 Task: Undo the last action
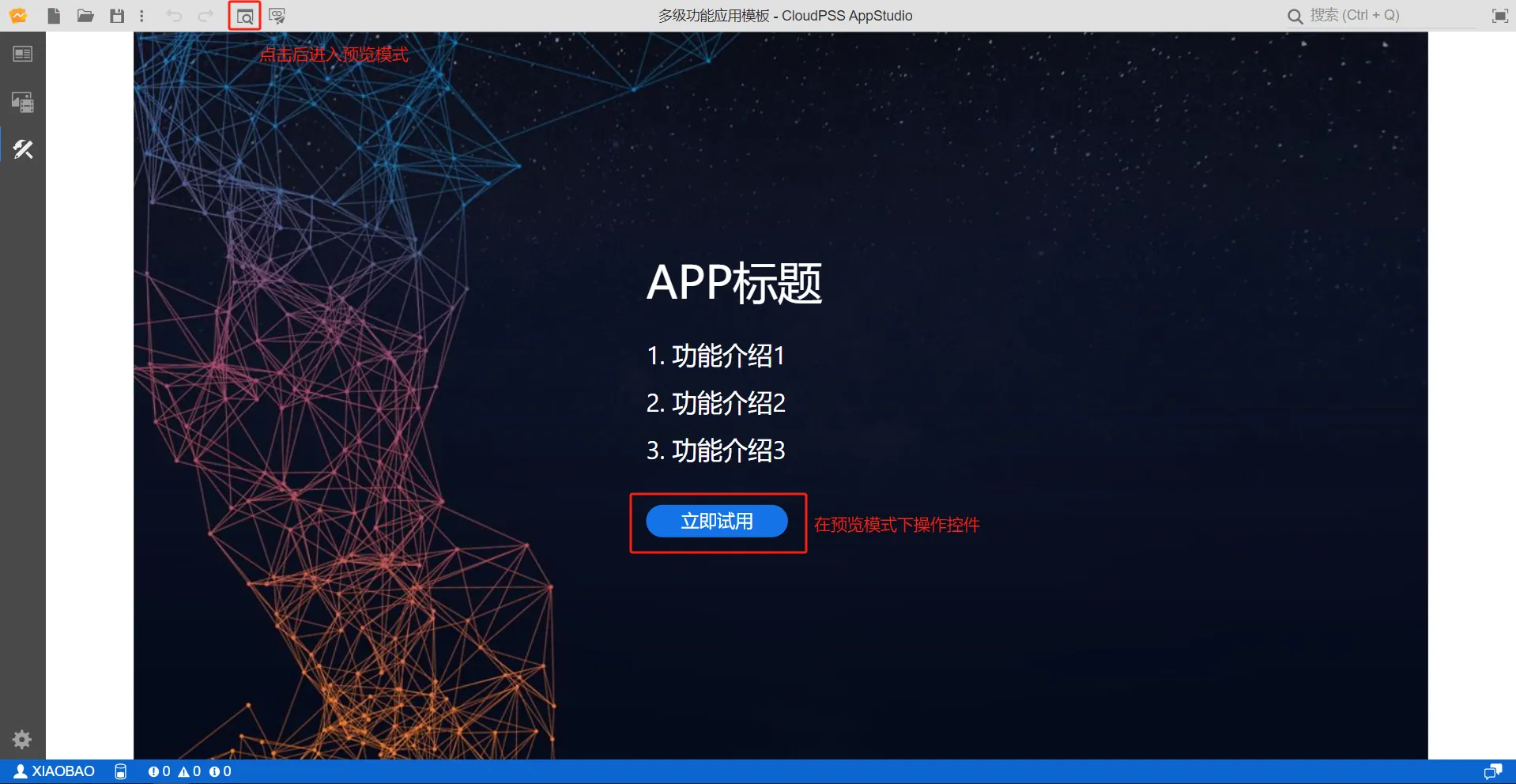(x=174, y=16)
